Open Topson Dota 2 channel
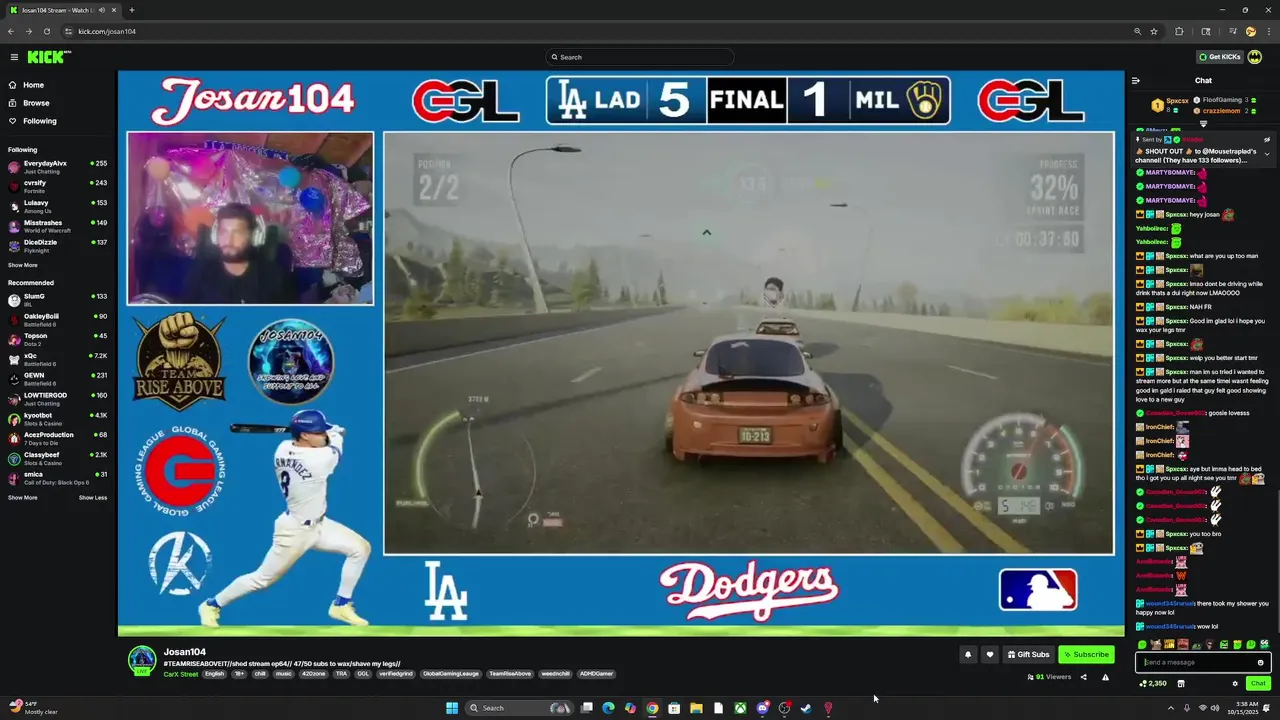 click(58, 339)
